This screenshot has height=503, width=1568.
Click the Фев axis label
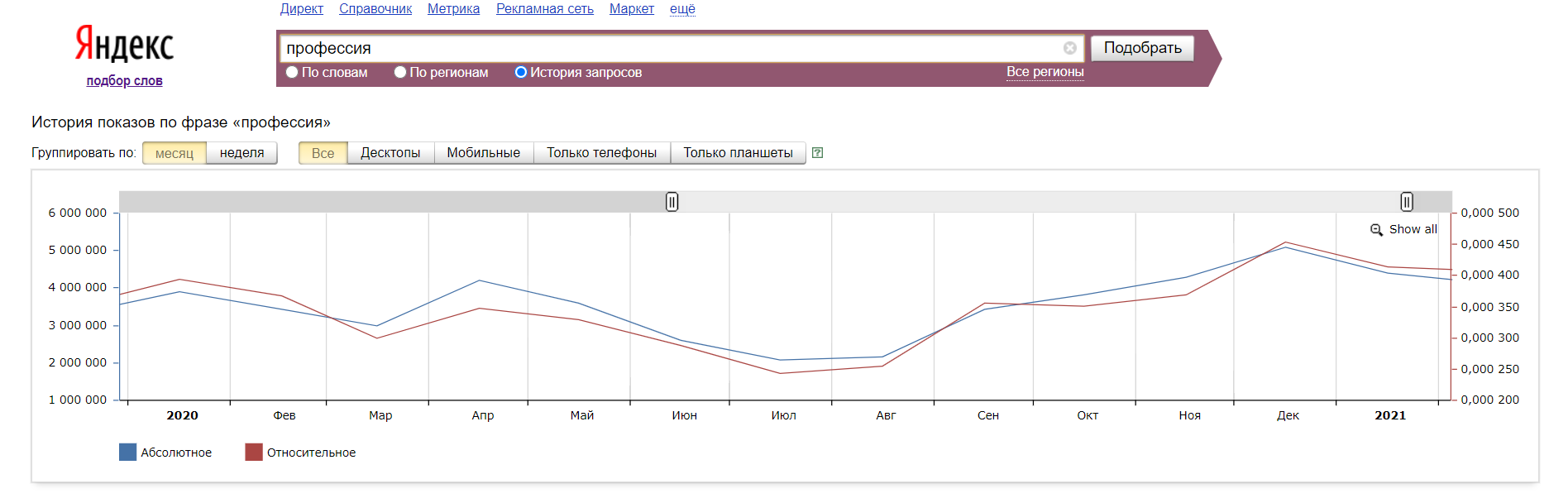(x=284, y=415)
